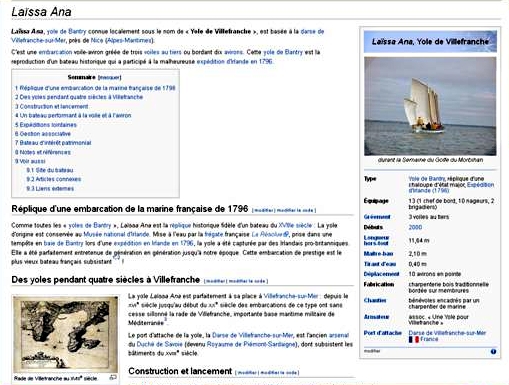Click the infobox info icon beside modifier
Image resolution: width=509 pixels, height=385 pixels.
pyautogui.click(x=493, y=352)
